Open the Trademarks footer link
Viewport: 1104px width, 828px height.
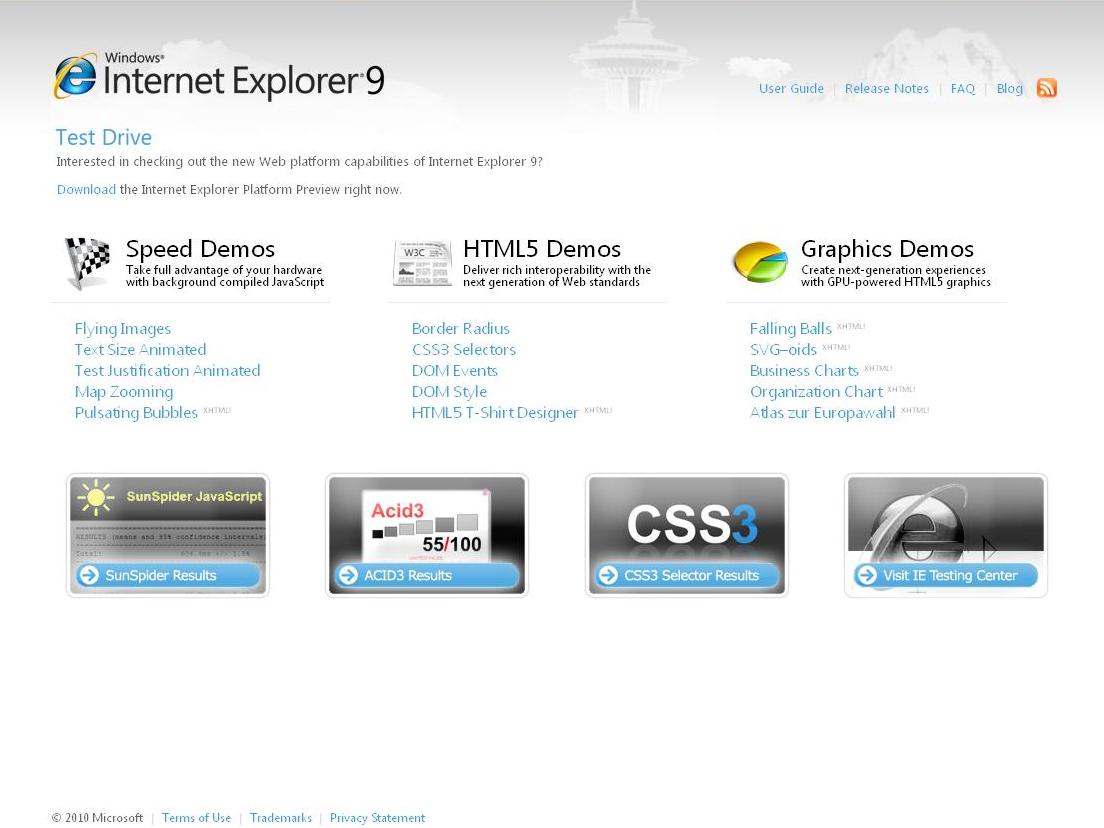click(x=280, y=818)
